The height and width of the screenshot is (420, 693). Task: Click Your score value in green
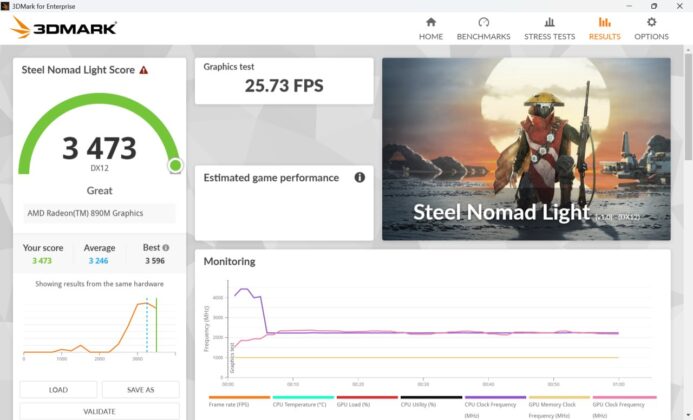(x=42, y=261)
